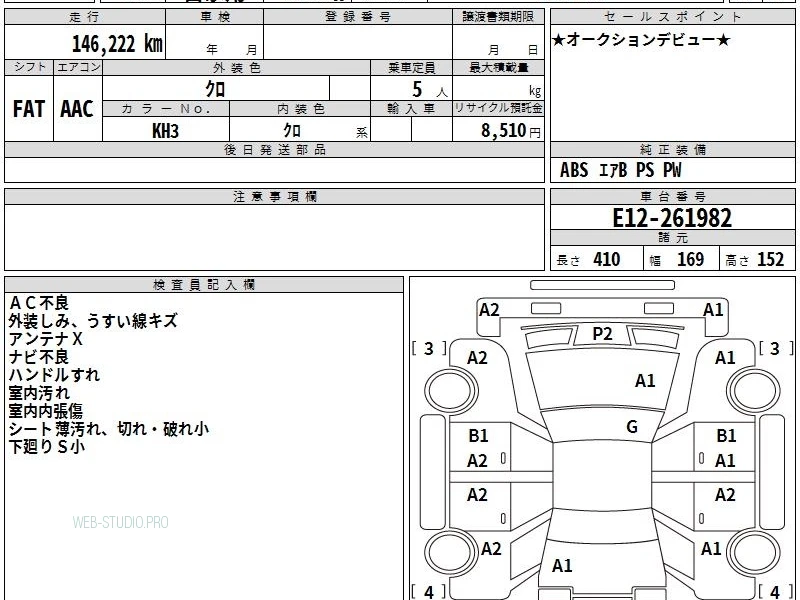Click the 純正装備 section header

tap(672, 149)
